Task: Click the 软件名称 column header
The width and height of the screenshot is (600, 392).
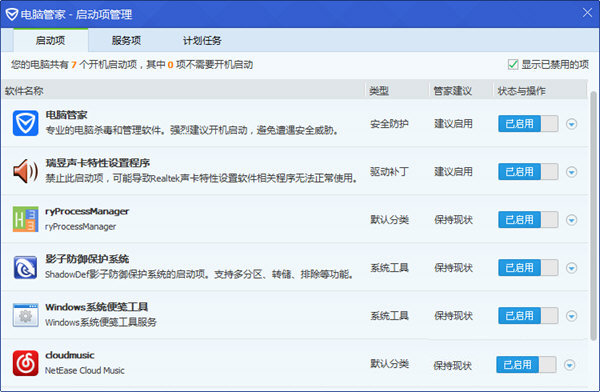Action: pyautogui.click(x=24, y=91)
